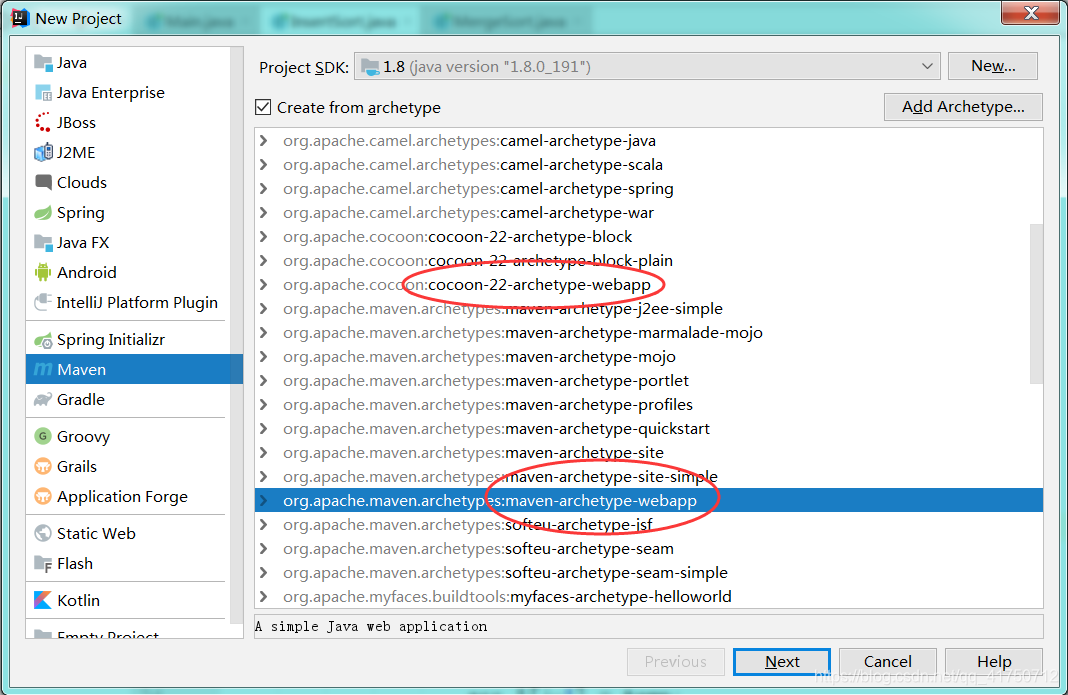Click the Clouds icon in sidebar
The width and height of the screenshot is (1068, 695).
43,183
